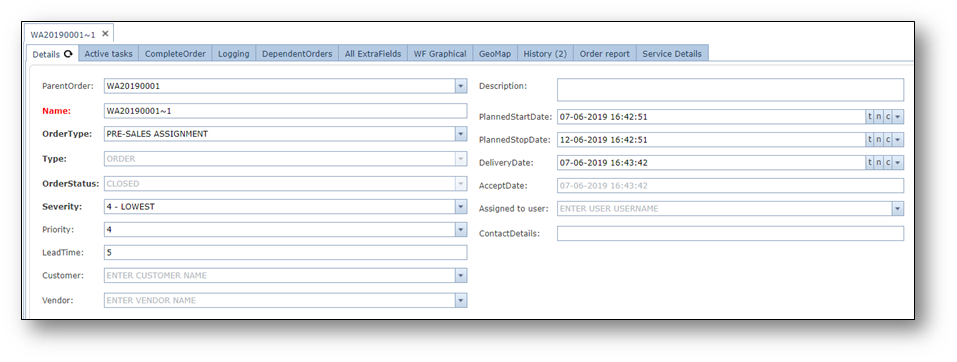This screenshot has height=362, width=957.
Task: Expand the Assigned to user dropdown arrow
Action: 898,209
